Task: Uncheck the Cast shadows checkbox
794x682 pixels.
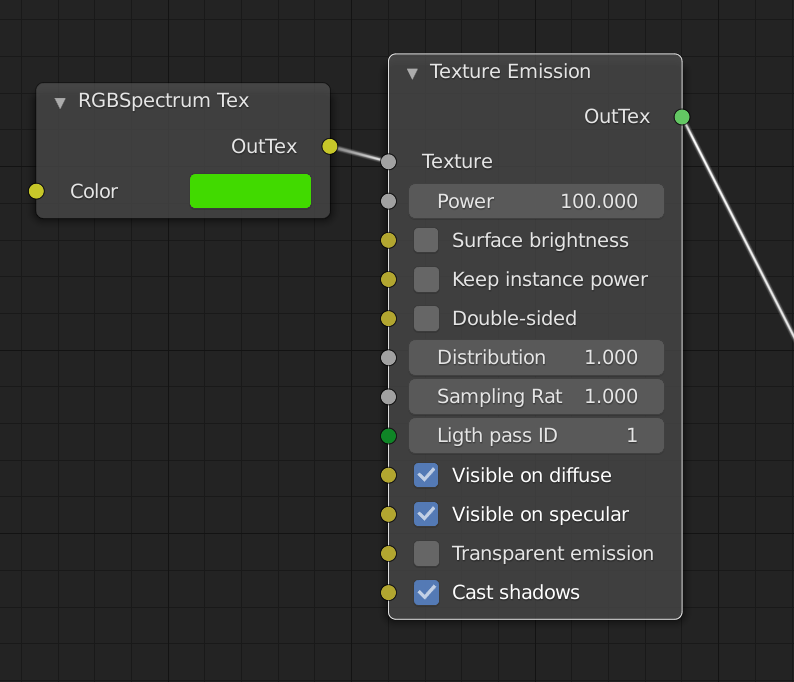Action: pos(427,592)
